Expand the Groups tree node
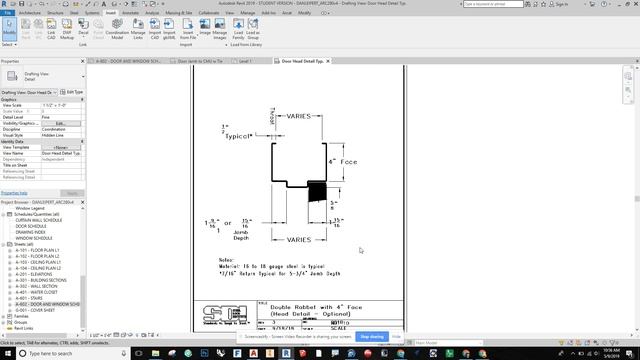The image size is (640, 360). coord(3,322)
